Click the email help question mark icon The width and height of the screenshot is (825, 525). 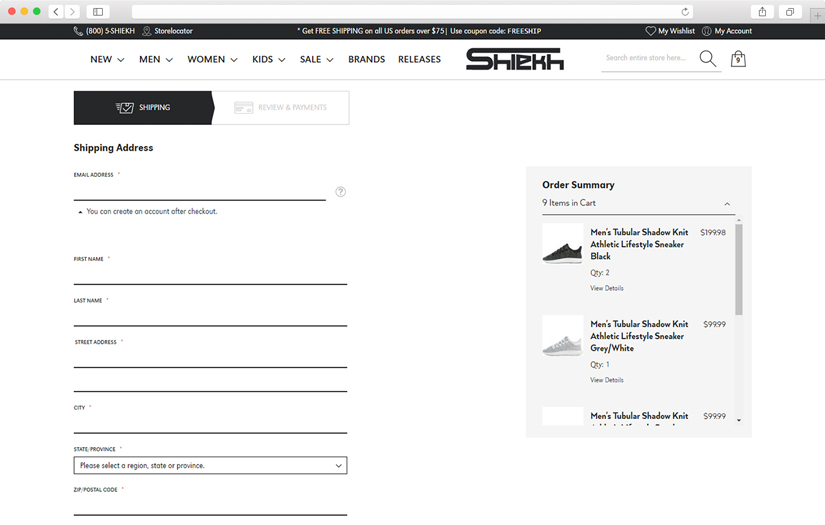coord(341,191)
